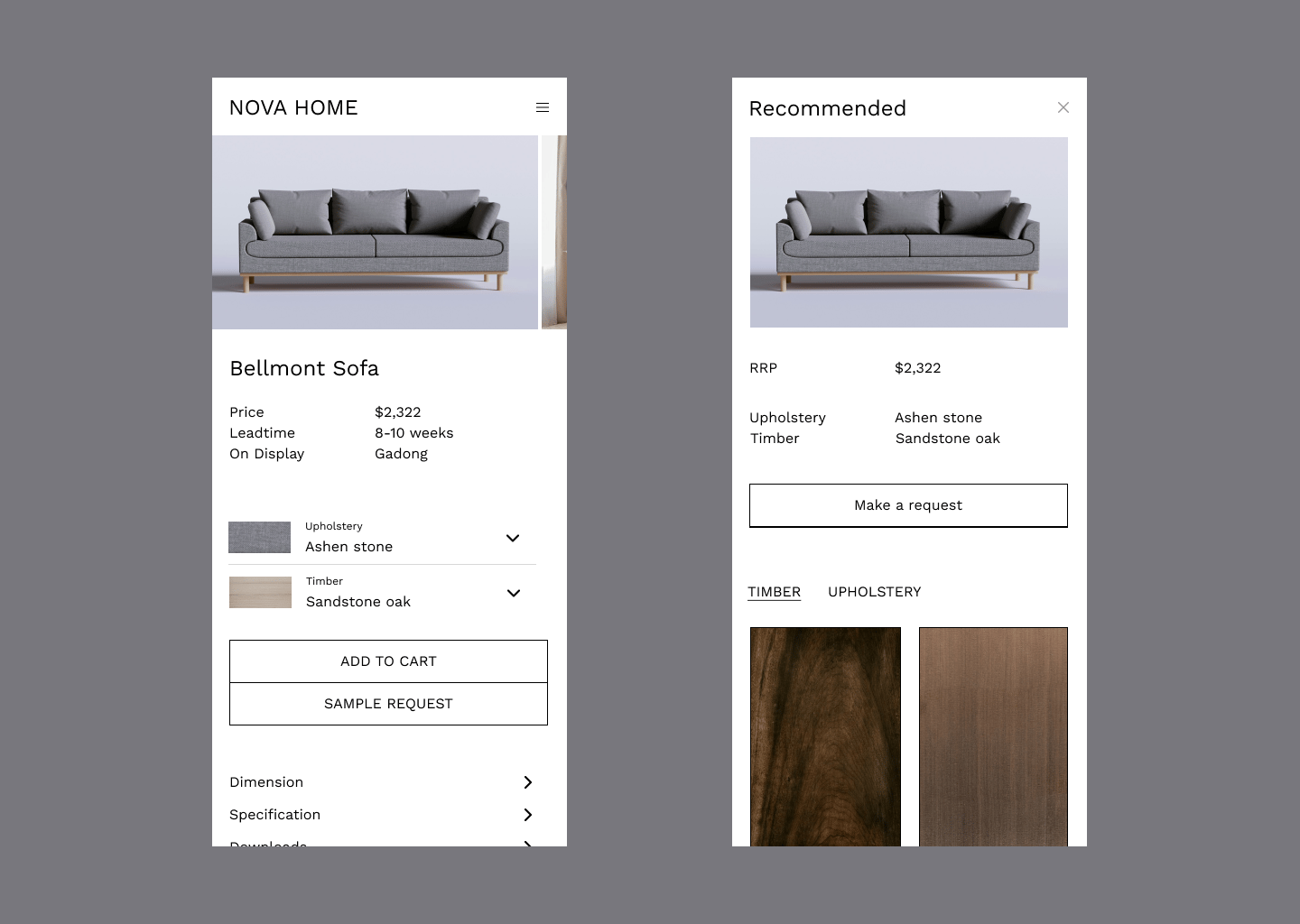Open the hamburger menu in Nova Home
1300x924 pixels.
pyautogui.click(x=543, y=107)
